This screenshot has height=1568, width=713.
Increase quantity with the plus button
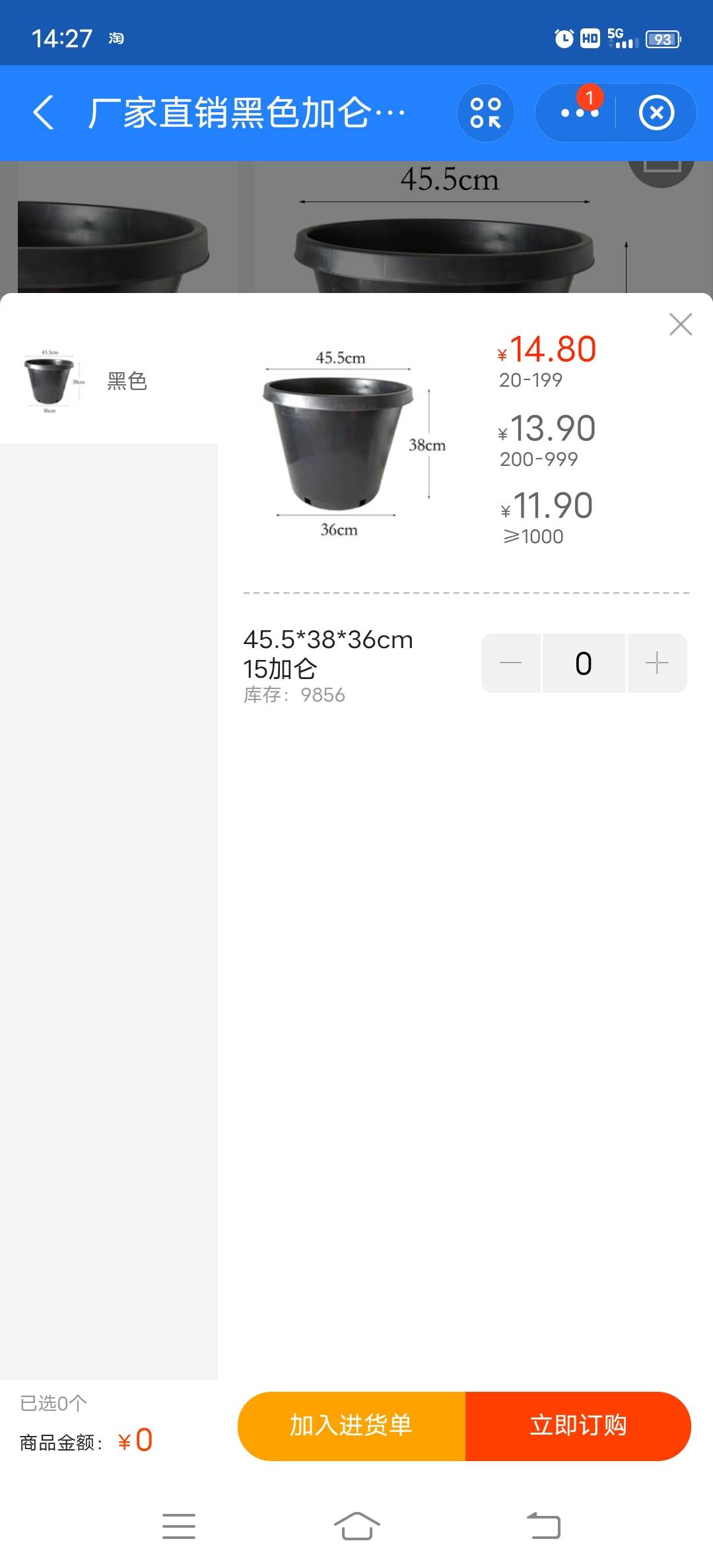[657, 663]
